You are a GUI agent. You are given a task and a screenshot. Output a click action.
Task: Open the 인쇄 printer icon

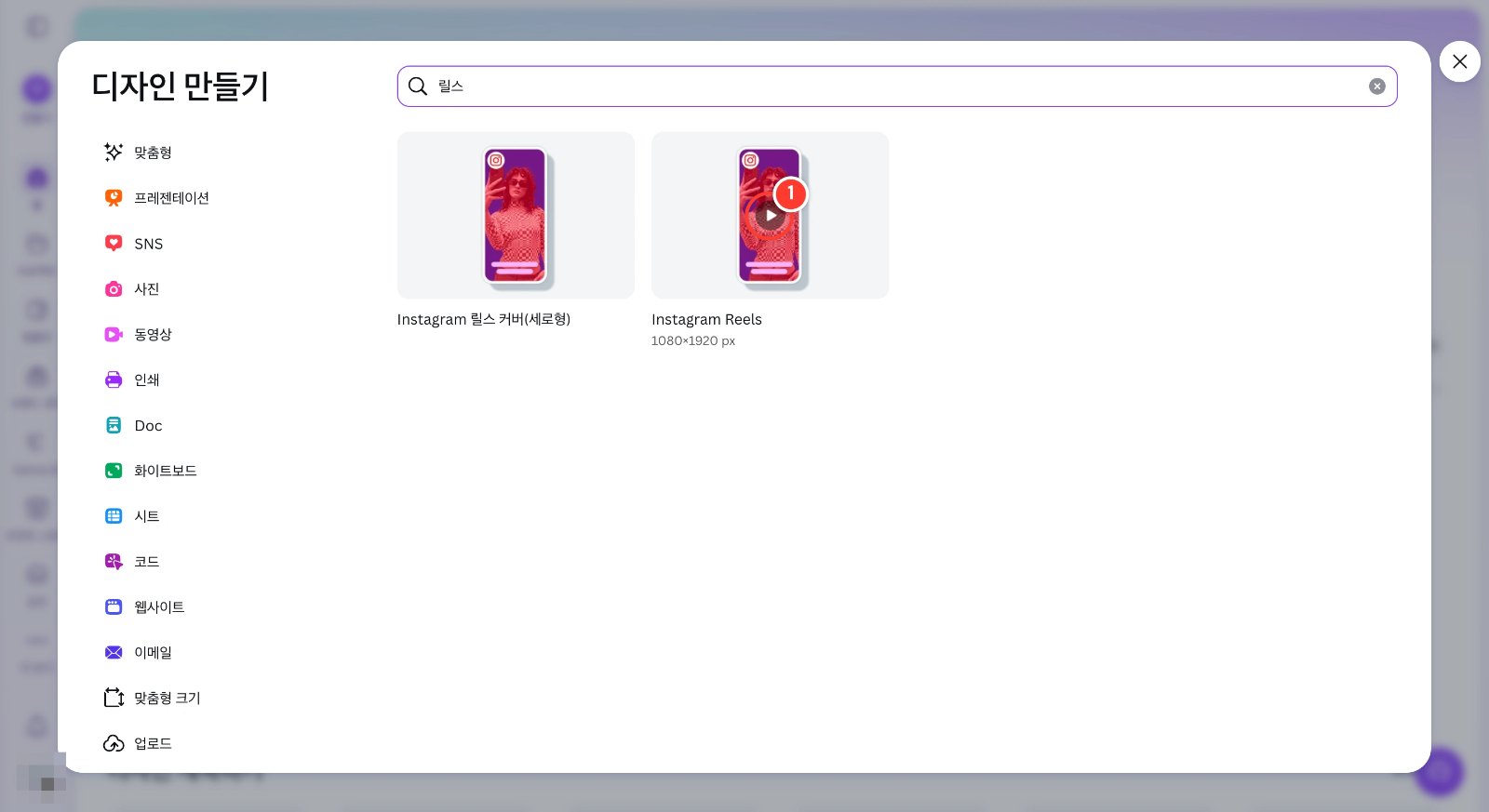114,379
